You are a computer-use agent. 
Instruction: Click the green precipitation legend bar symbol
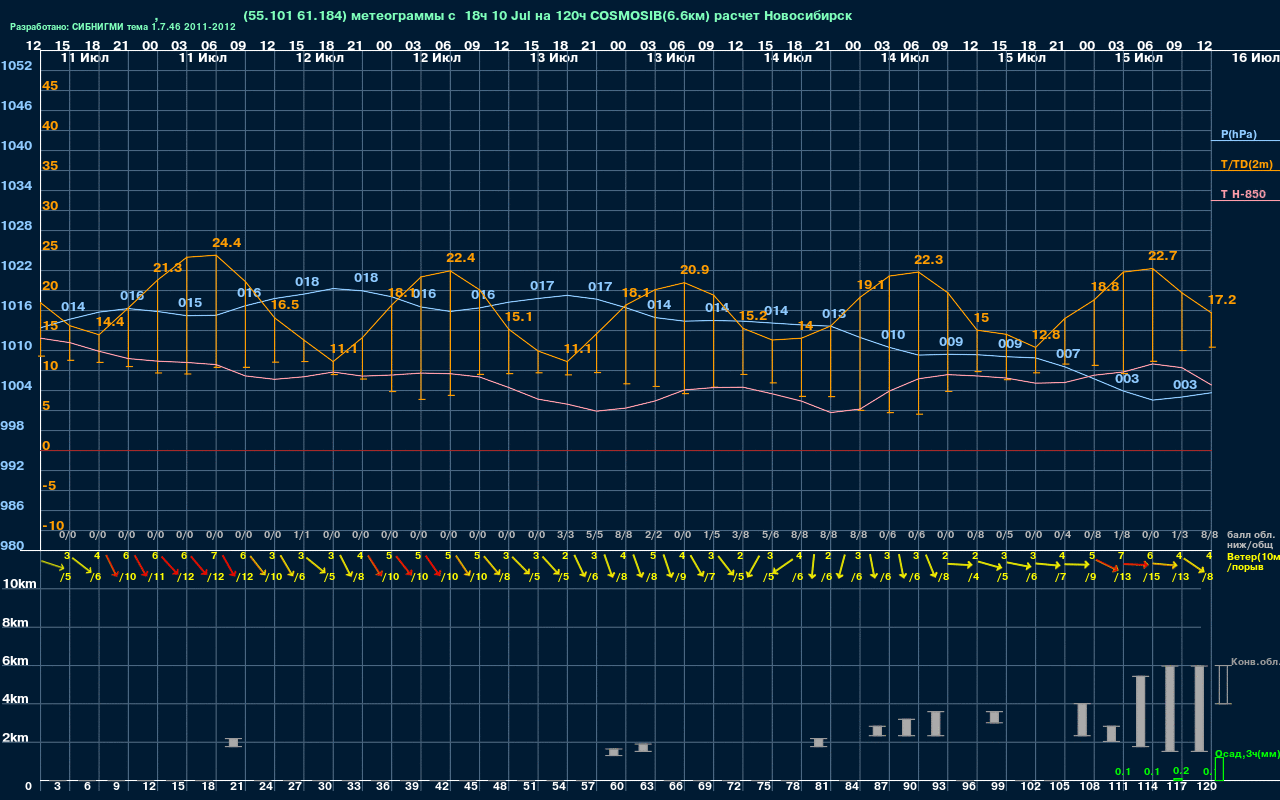1218,769
